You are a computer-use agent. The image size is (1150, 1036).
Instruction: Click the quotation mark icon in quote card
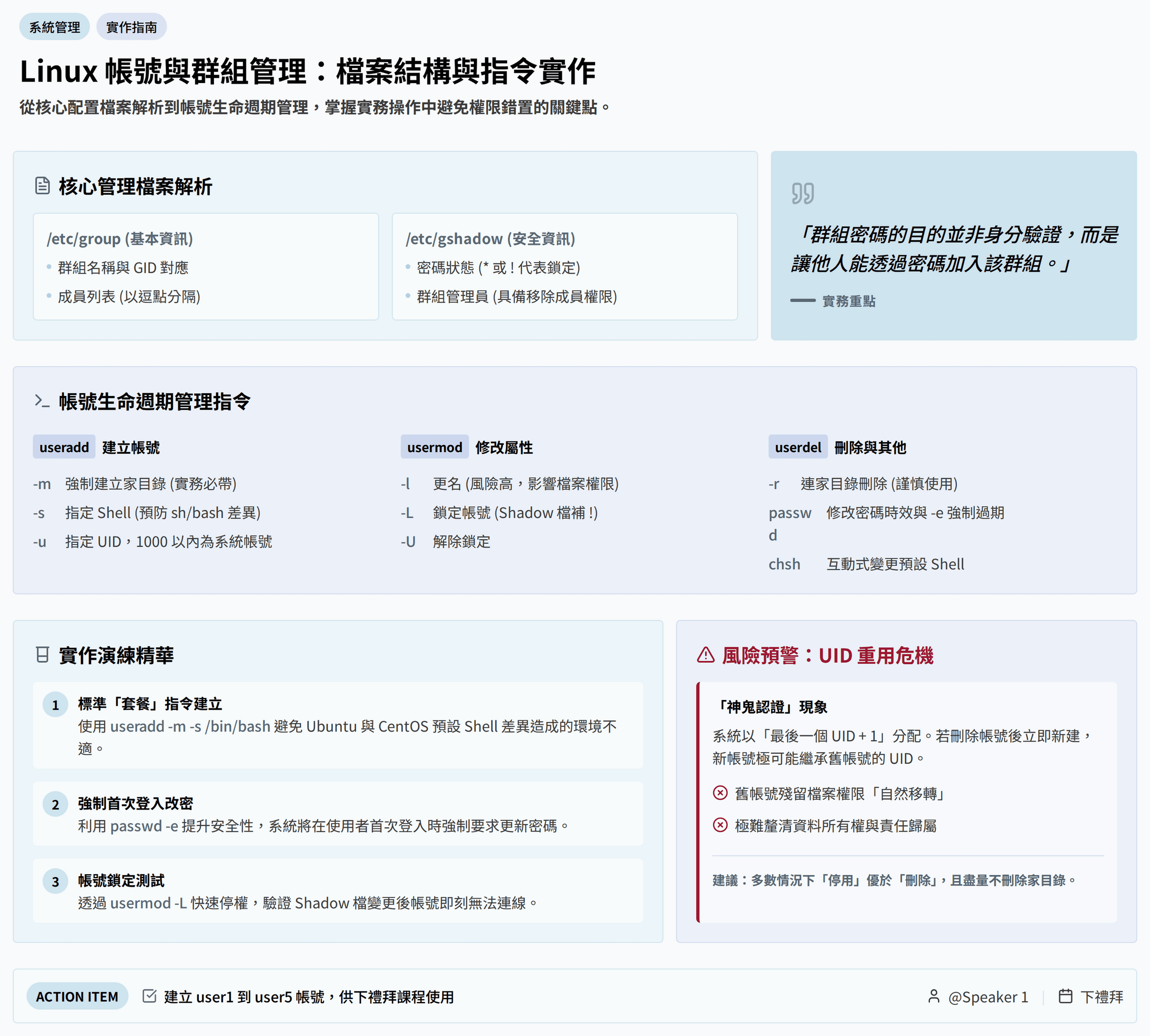[x=803, y=194]
